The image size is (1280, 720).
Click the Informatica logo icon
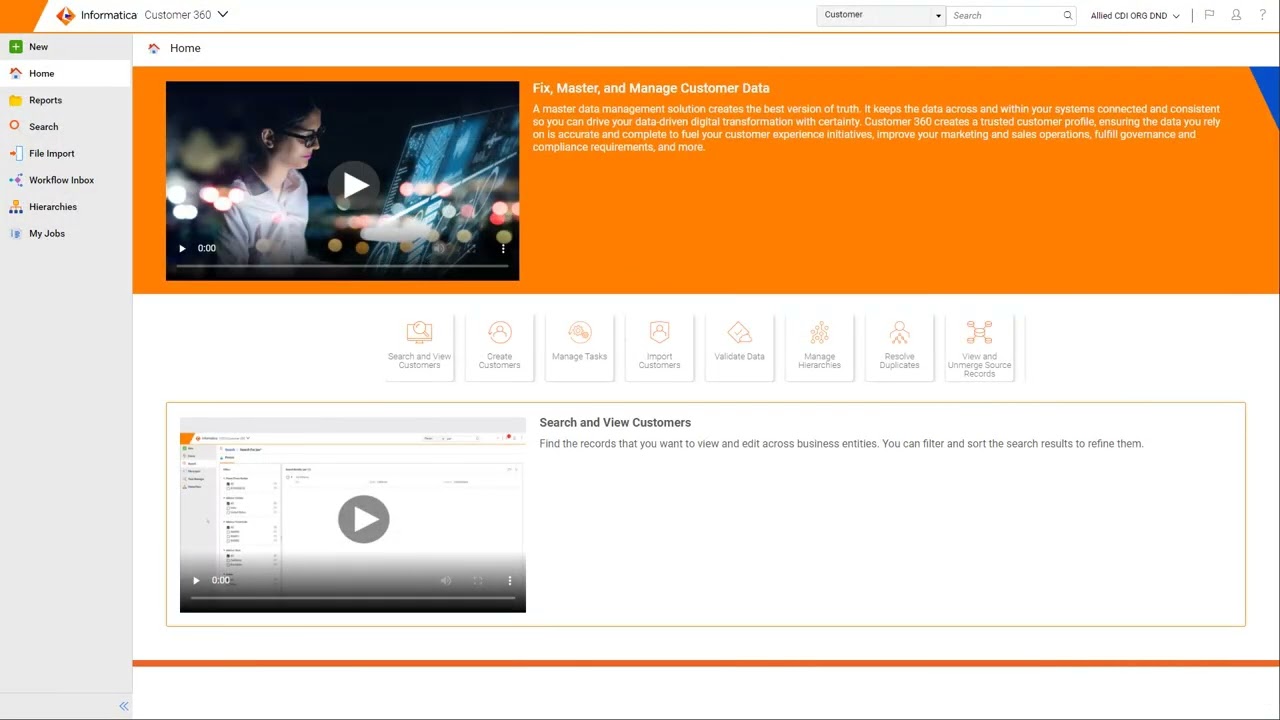pyautogui.click(x=66, y=15)
